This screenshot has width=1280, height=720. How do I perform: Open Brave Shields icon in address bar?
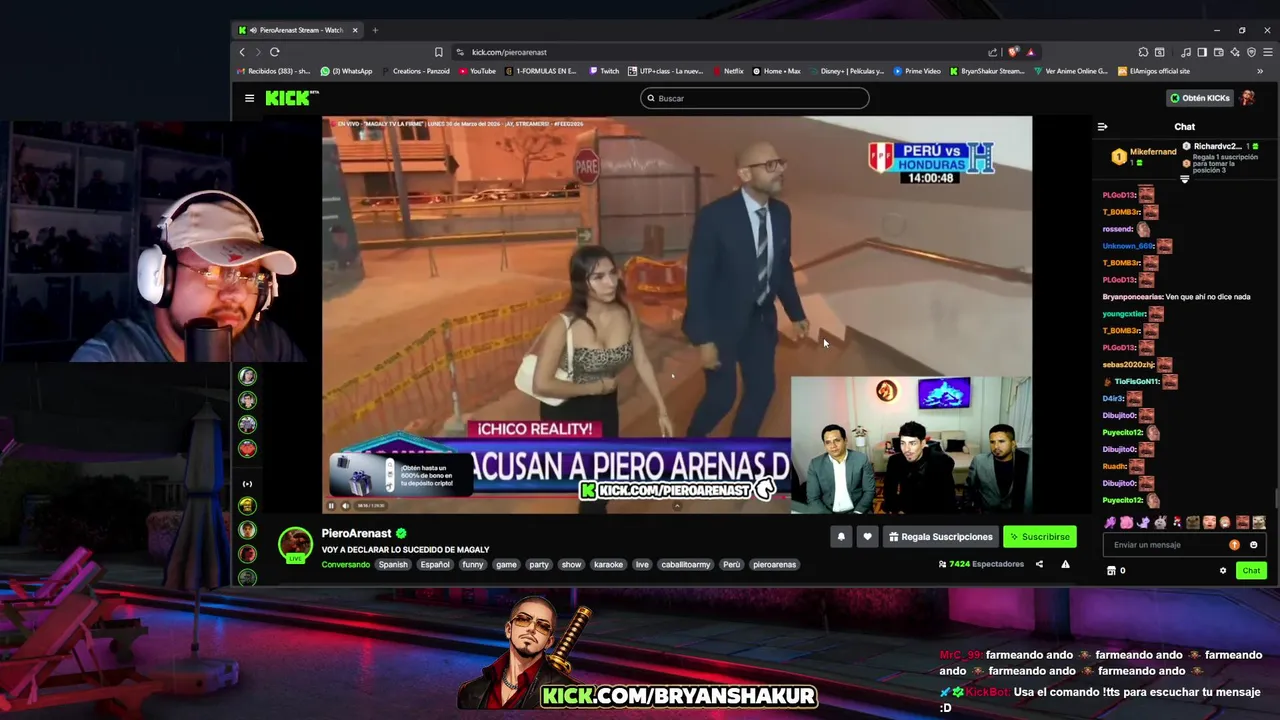(1013, 52)
